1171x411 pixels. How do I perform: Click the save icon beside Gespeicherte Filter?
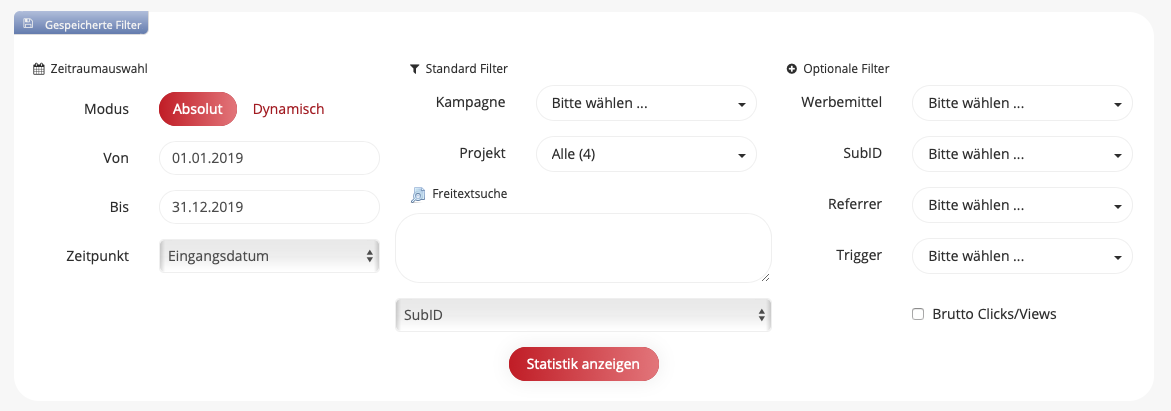tap(28, 22)
